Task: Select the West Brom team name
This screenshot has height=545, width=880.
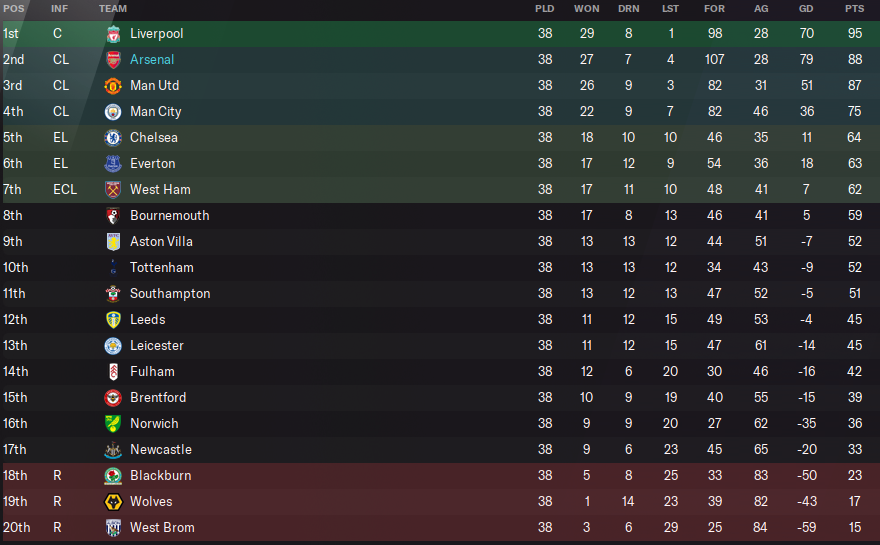Action: coord(162,528)
